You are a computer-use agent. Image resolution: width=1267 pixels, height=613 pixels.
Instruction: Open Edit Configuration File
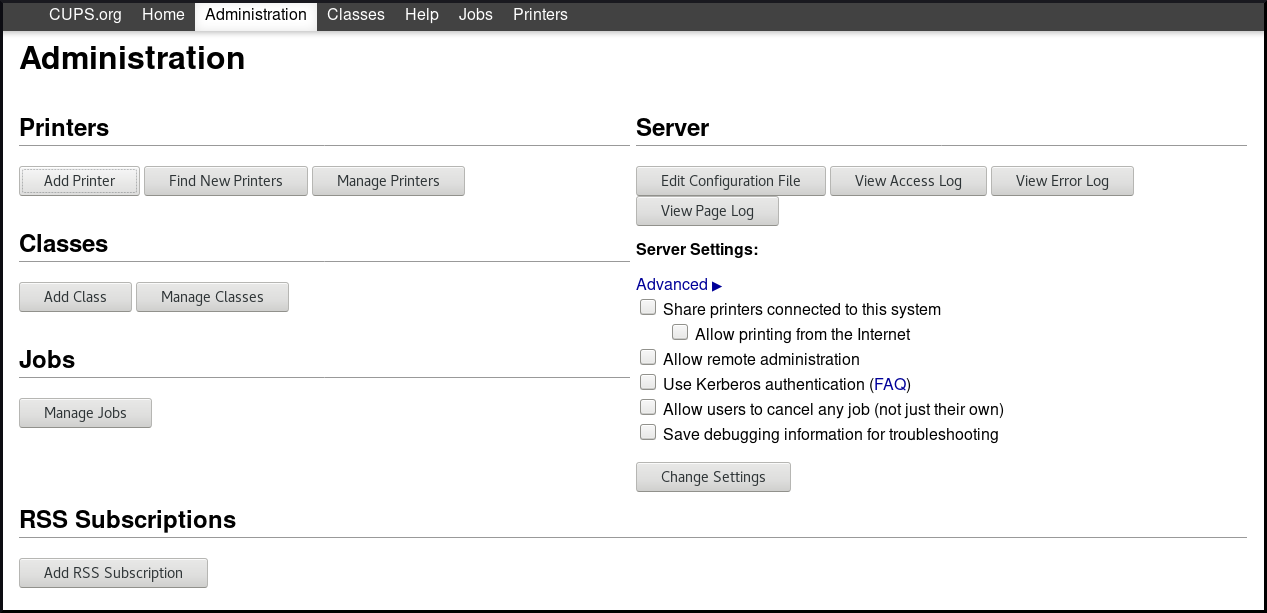click(730, 181)
